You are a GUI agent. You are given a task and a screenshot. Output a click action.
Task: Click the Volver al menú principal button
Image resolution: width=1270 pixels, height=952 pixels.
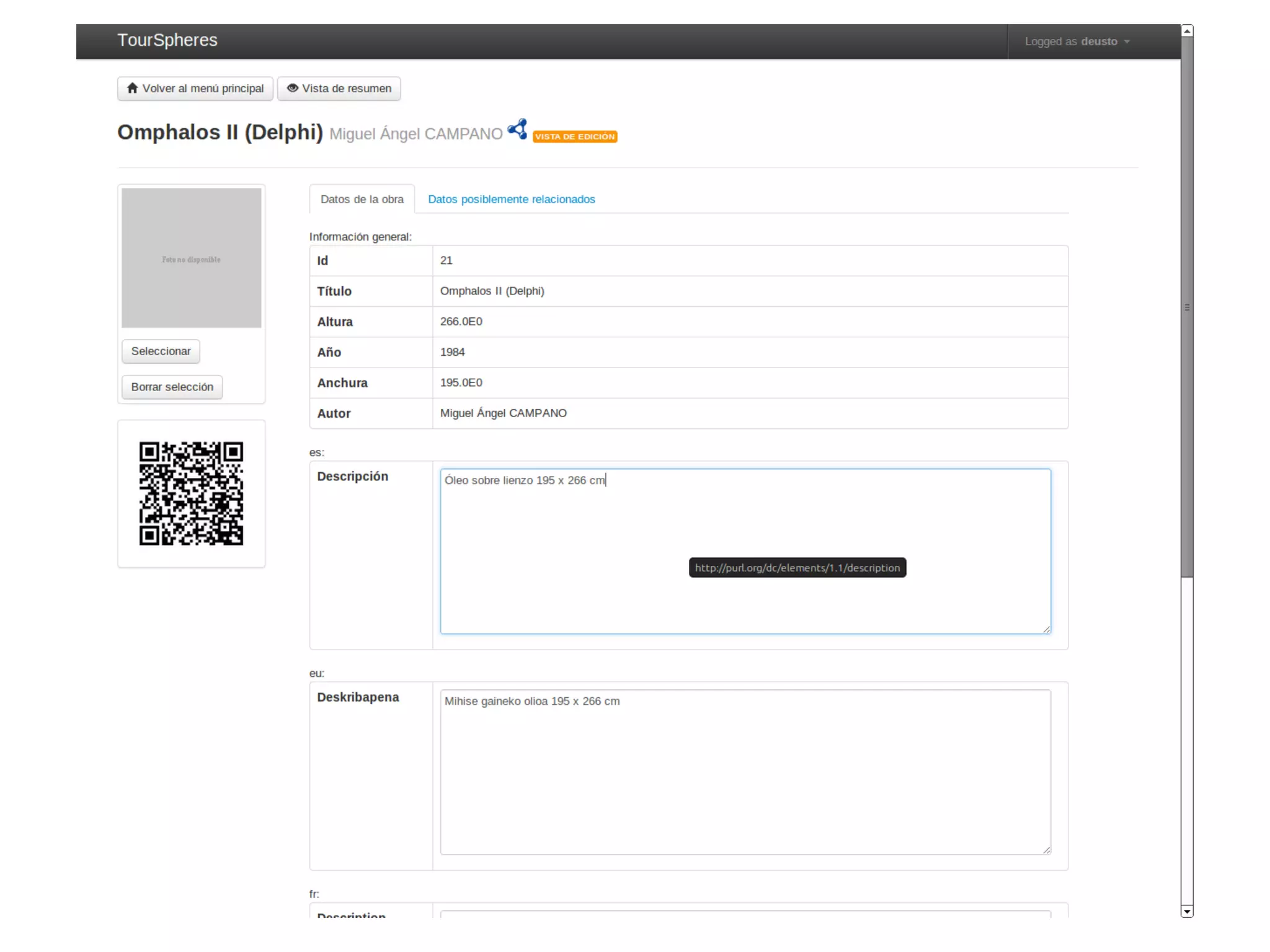point(195,88)
